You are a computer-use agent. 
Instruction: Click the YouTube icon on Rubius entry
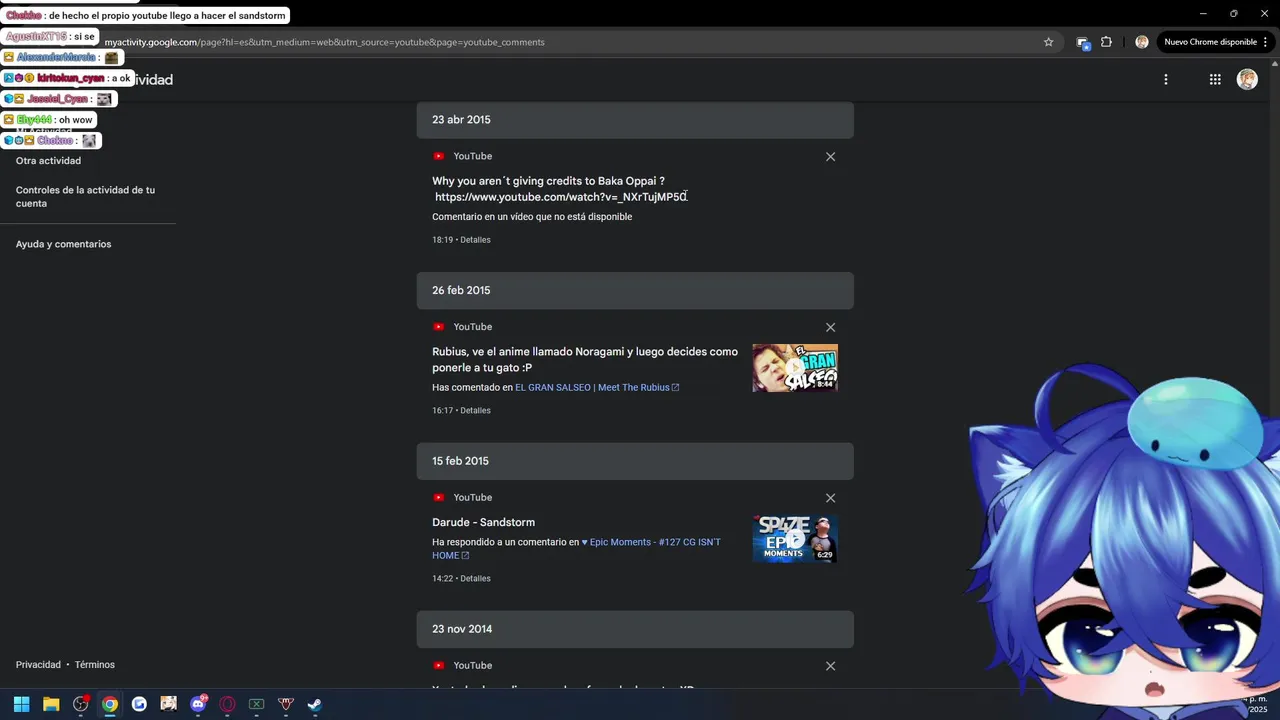[438, 327]
